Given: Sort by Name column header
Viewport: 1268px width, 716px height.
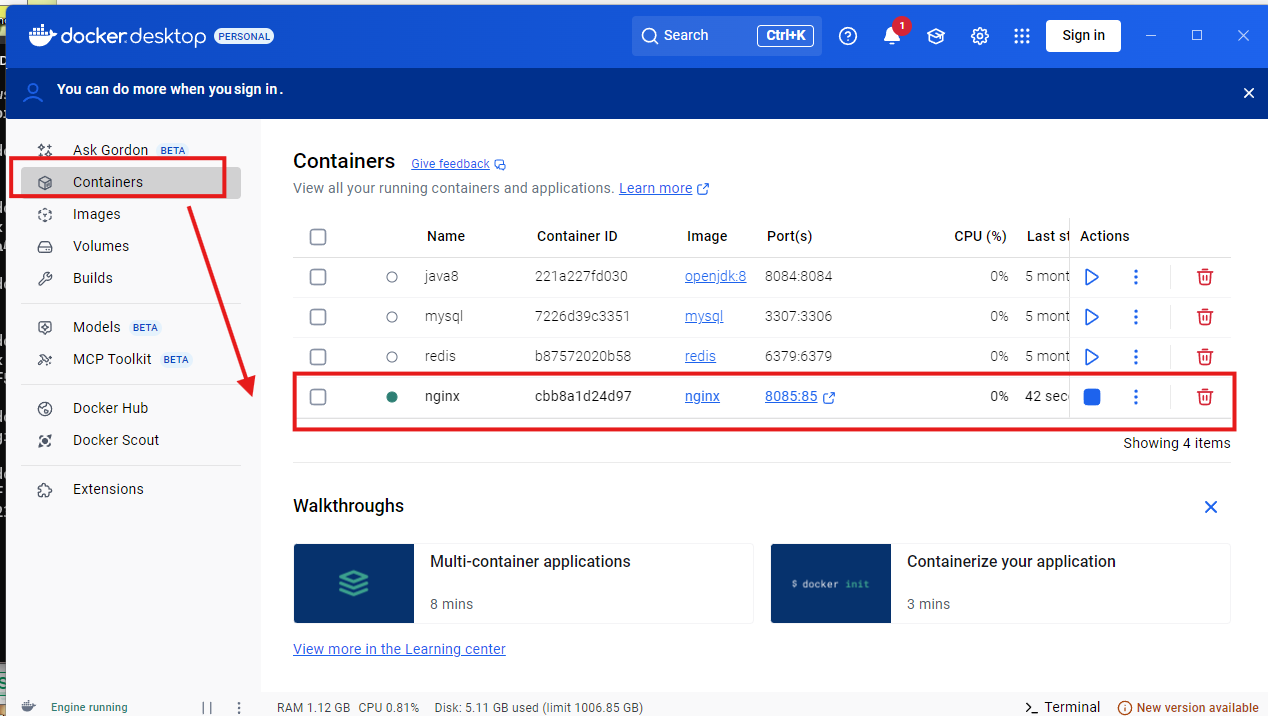Looking at the screenshot, I should coord(446,237).
